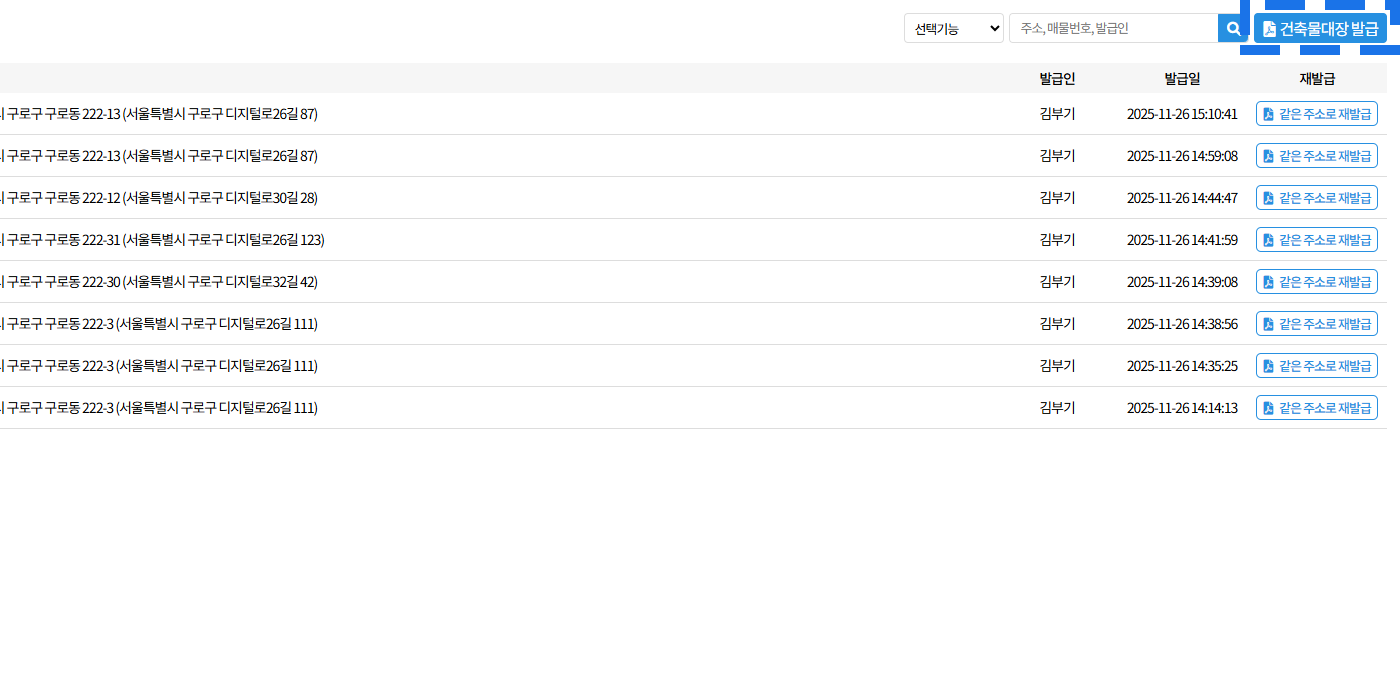Click 김부기 in the 디지털로30길 28 row
The width and height of the screenshot is (1400, 700).
[1057, 198]
